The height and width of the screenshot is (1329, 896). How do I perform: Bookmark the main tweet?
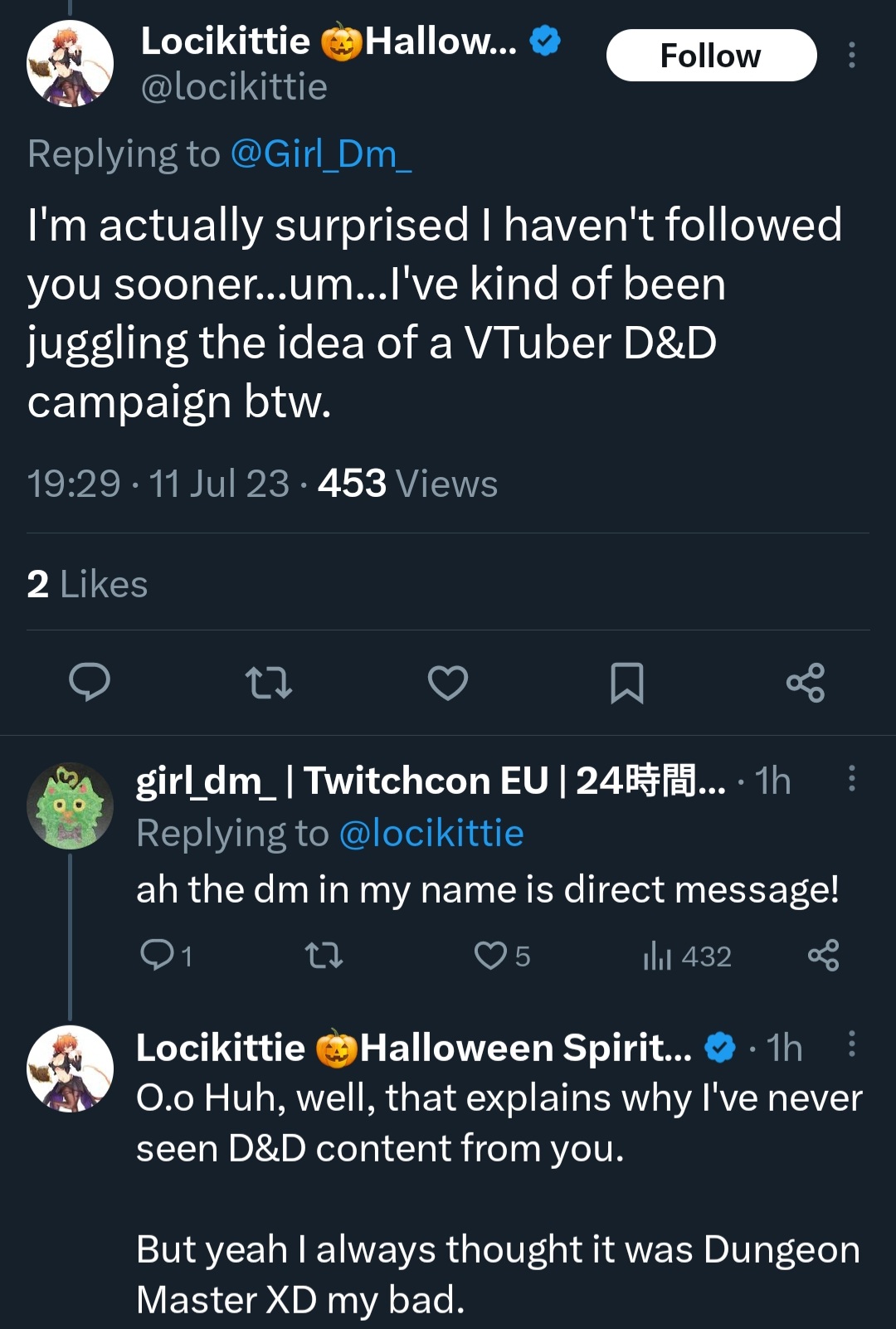626,683
